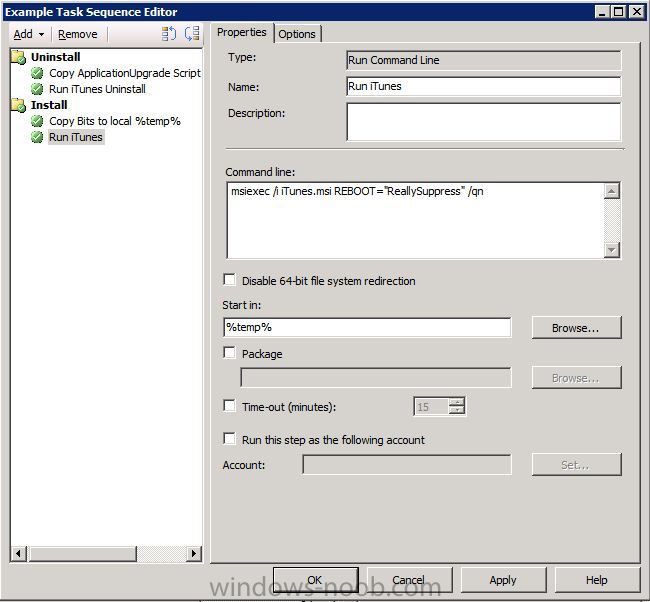
Task: Minimize the Task Sequence Editor window
Action: coord(602,12)
